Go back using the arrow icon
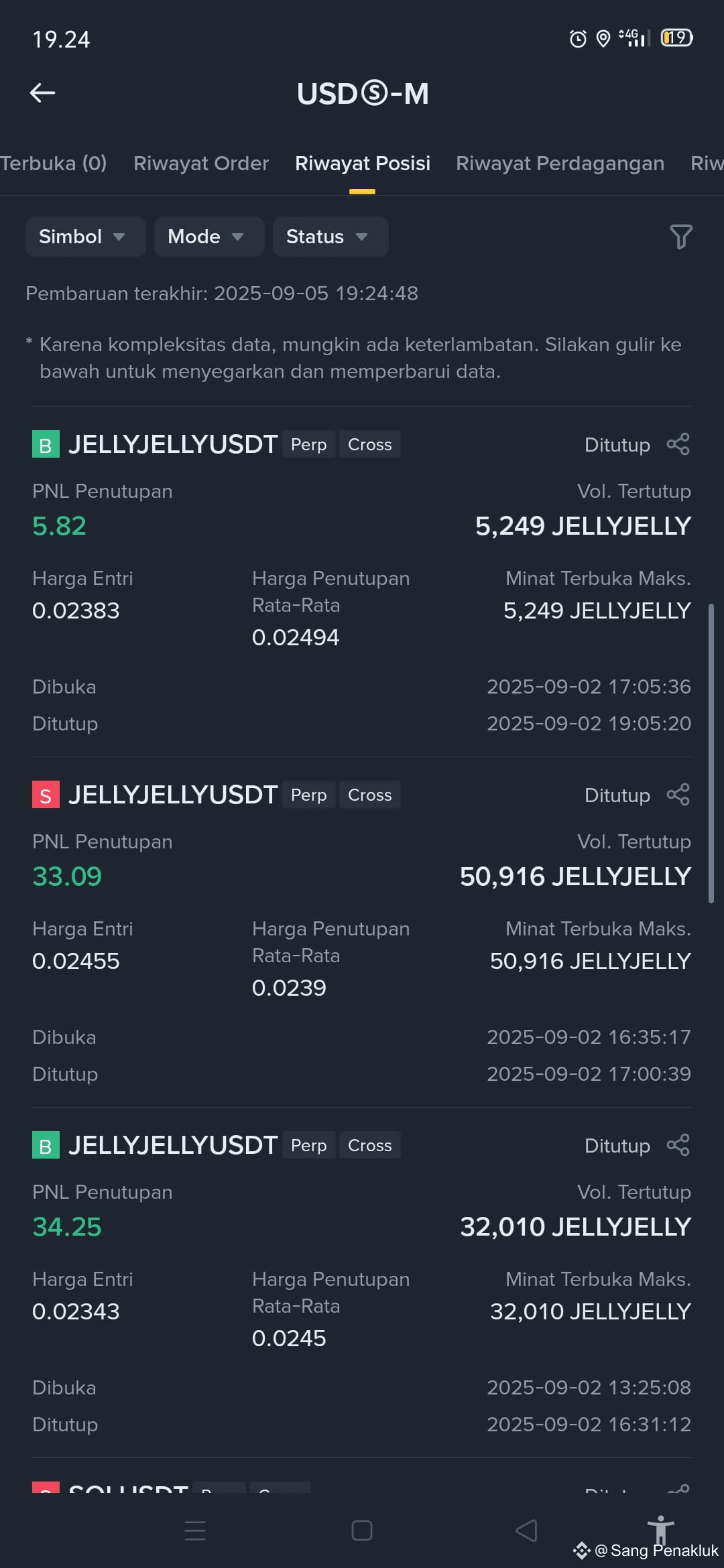This screenshot has height=1568, width=724. [x=43, y=93]
